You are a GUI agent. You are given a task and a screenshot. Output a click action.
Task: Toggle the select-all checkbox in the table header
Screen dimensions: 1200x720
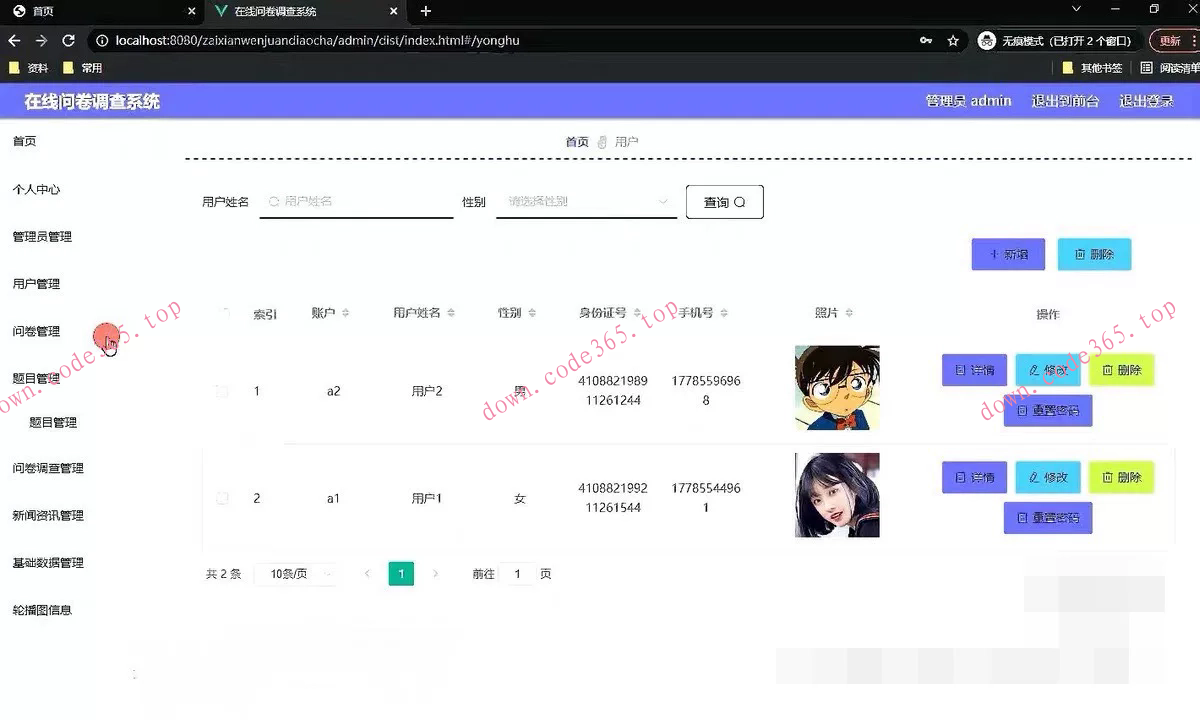222,312
